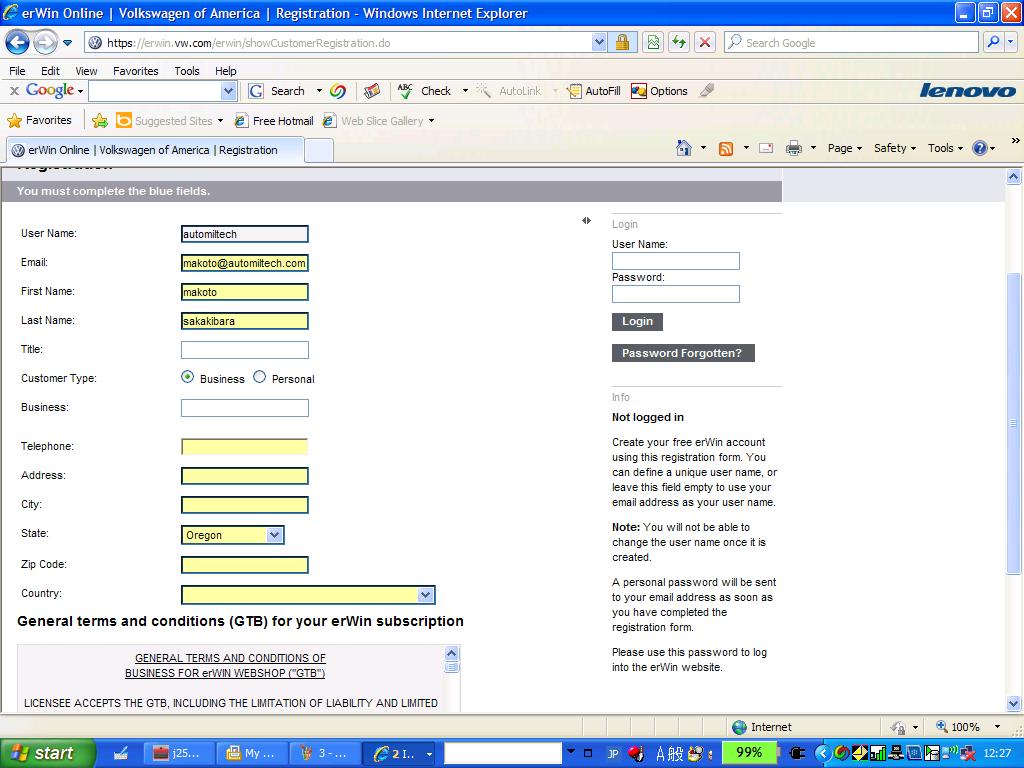This screenshot has width=1024, height=768.
Task: Click the Google toolbar pencil highlighter icon
Action: coord(707,91)
